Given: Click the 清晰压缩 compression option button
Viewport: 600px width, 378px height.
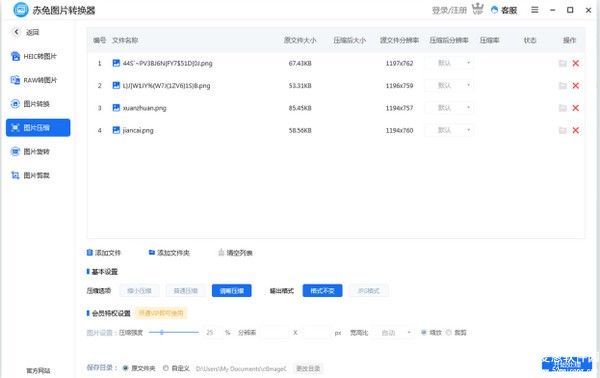Looking at the screenshot, I should click(x=232, y=291).
